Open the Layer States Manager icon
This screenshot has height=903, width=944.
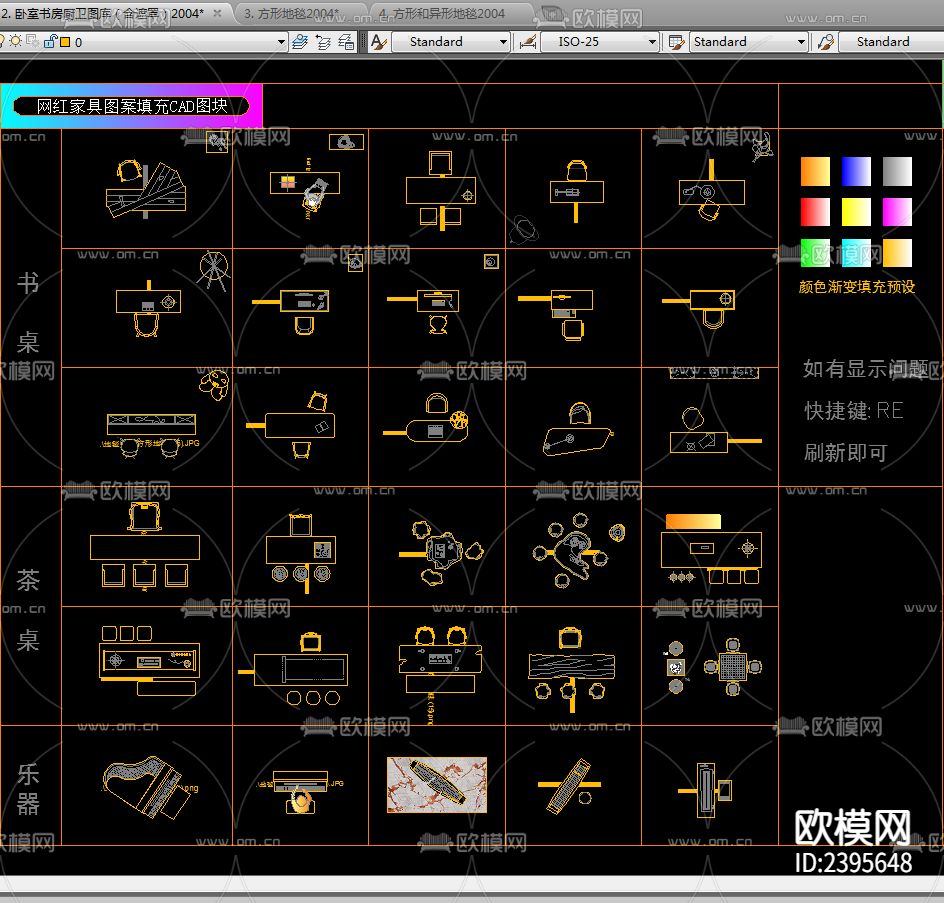pyautogui.click(x=346, y=42)
